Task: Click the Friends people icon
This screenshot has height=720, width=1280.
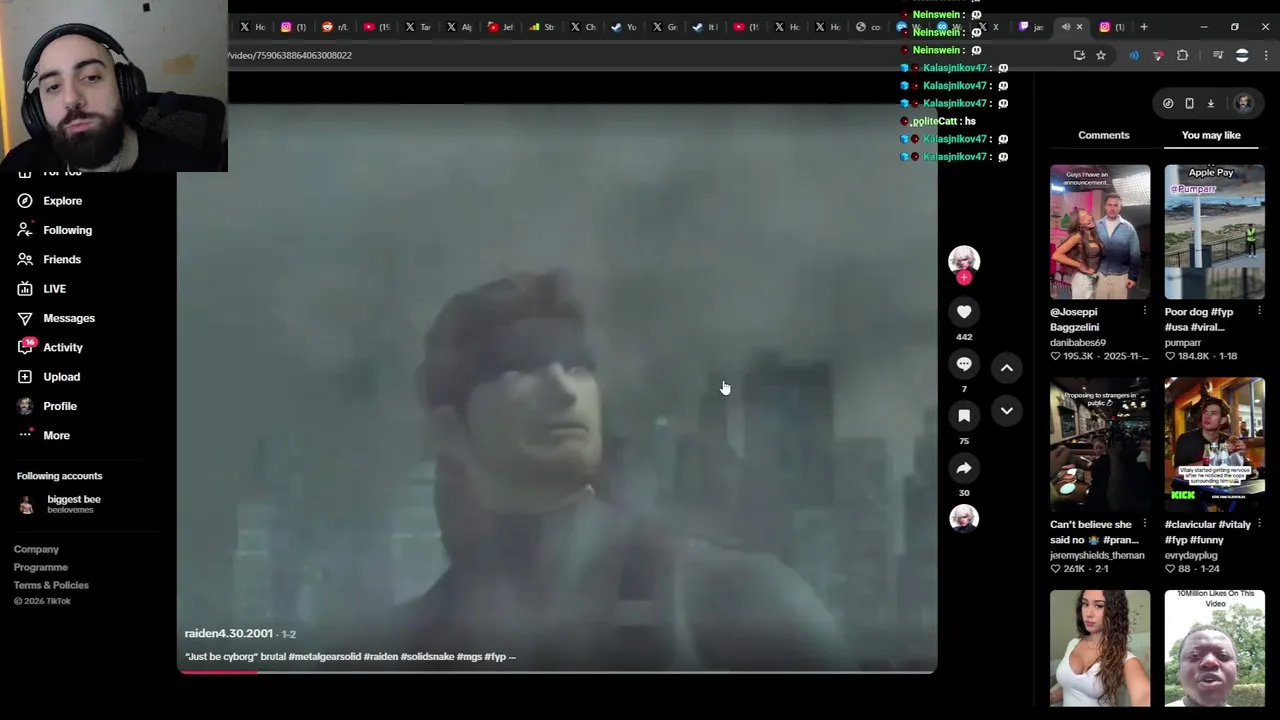Action: click(x=25, y=259)
